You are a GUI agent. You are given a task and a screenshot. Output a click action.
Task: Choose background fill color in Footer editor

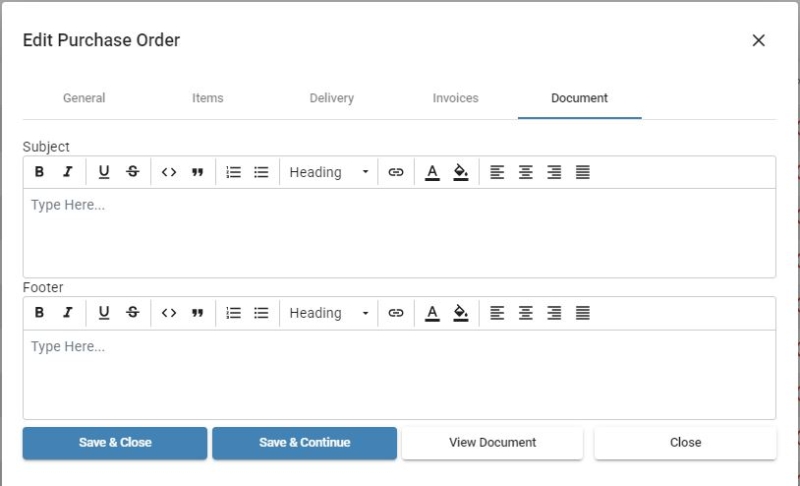(x=461, y=313)
